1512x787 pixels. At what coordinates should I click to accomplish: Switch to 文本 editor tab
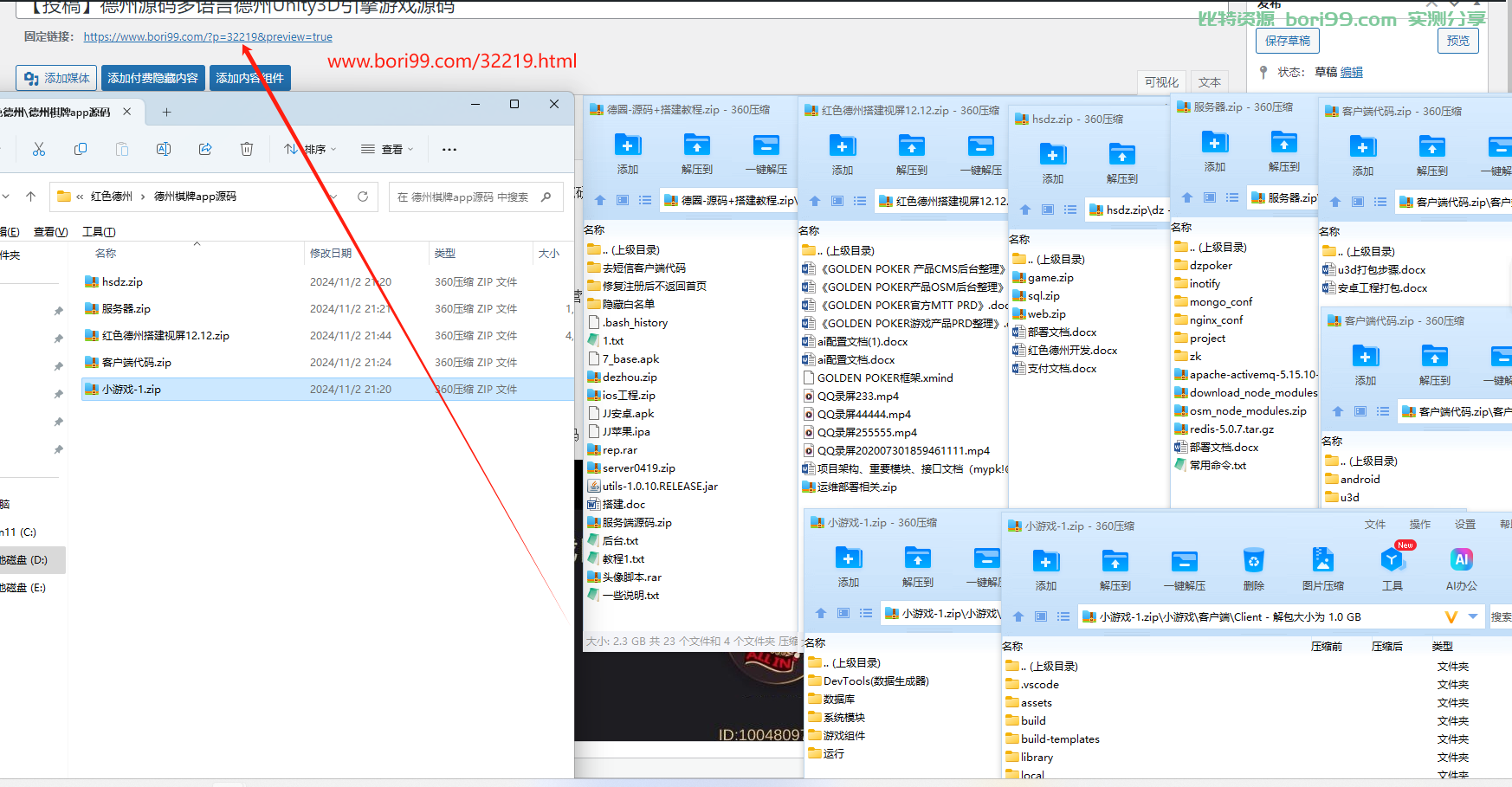[x=1210, y=82]
